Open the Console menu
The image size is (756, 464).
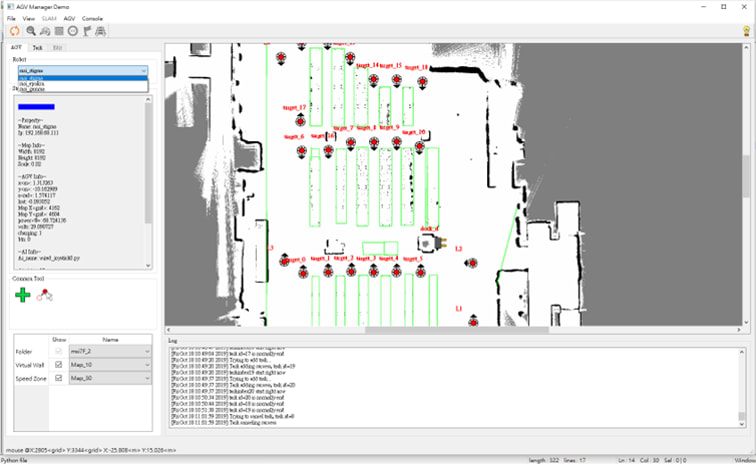click(x=92, y=18)
